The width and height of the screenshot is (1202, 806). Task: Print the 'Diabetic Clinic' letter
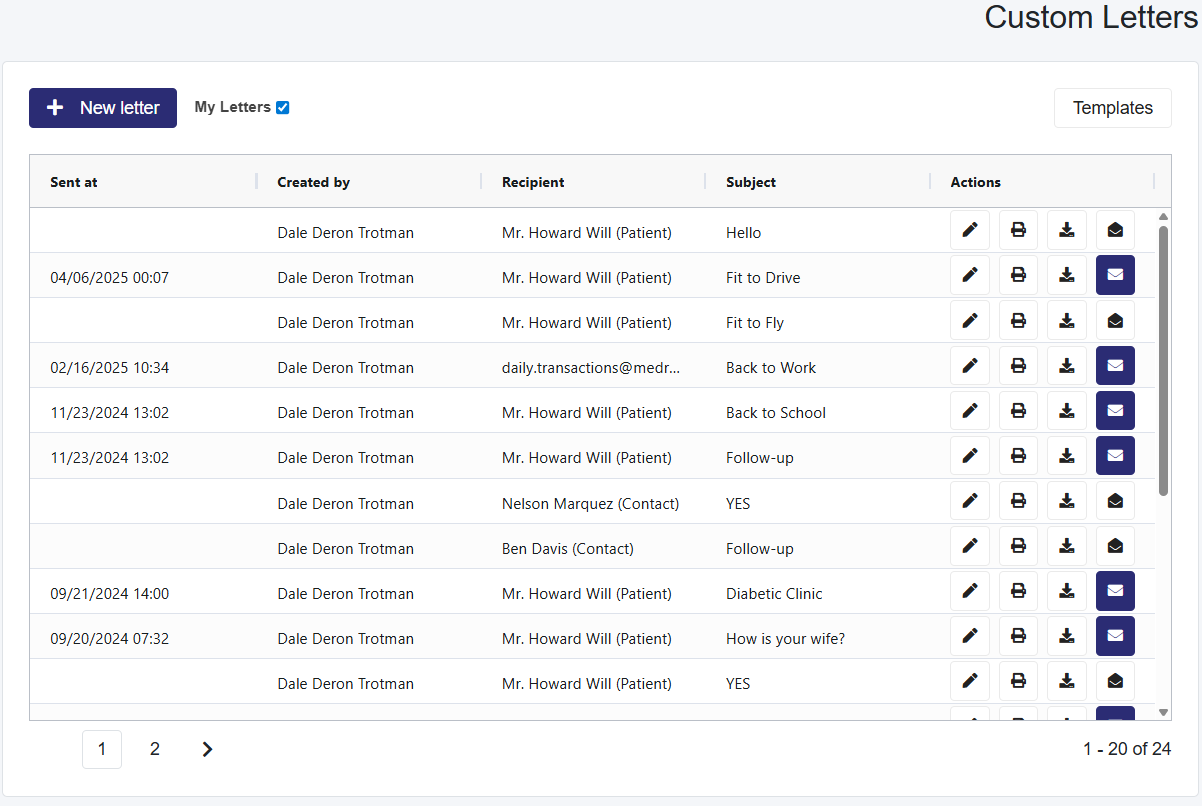[x=1018, y=591]
